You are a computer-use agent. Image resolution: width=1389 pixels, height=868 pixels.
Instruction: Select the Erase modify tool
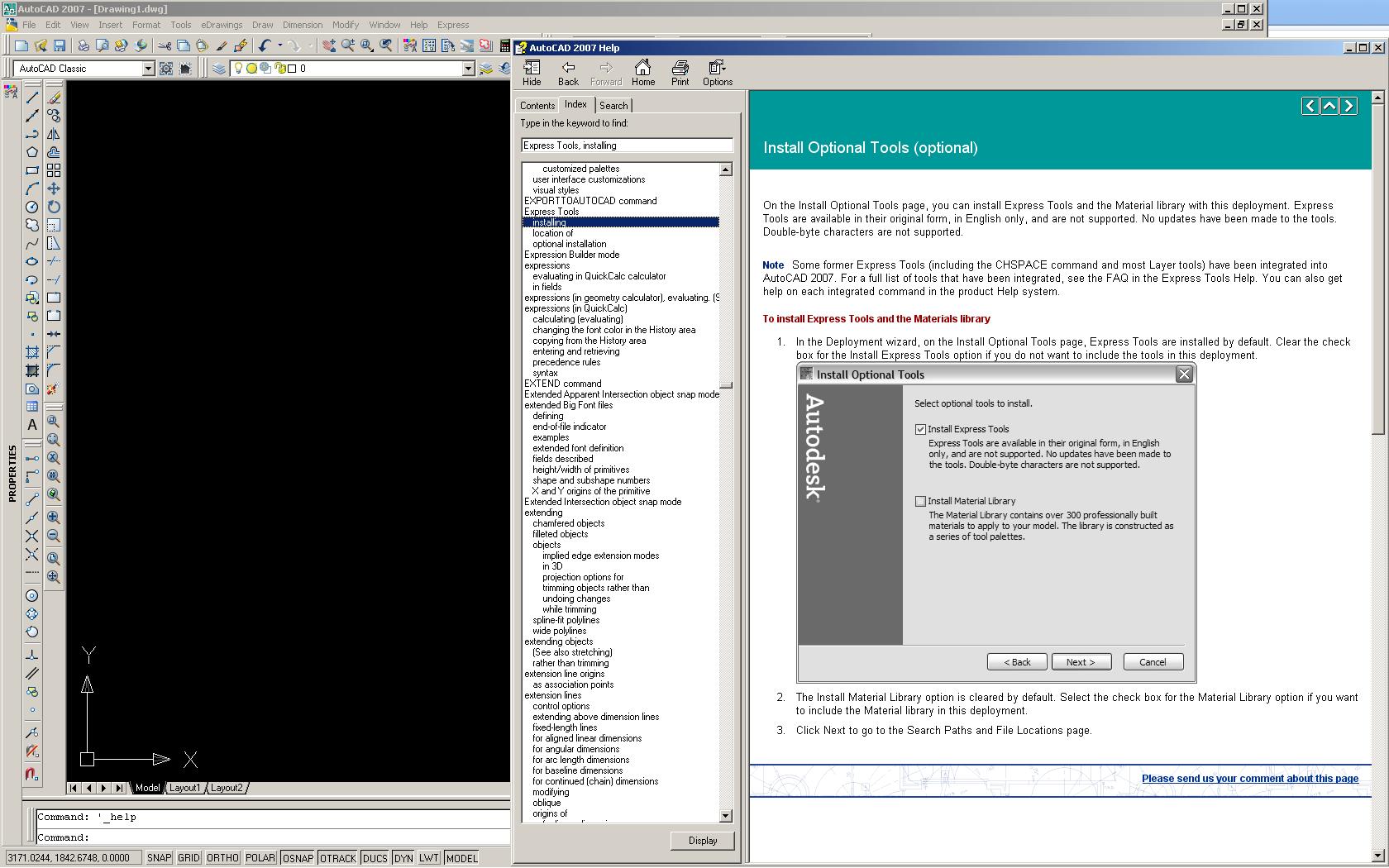54,98
